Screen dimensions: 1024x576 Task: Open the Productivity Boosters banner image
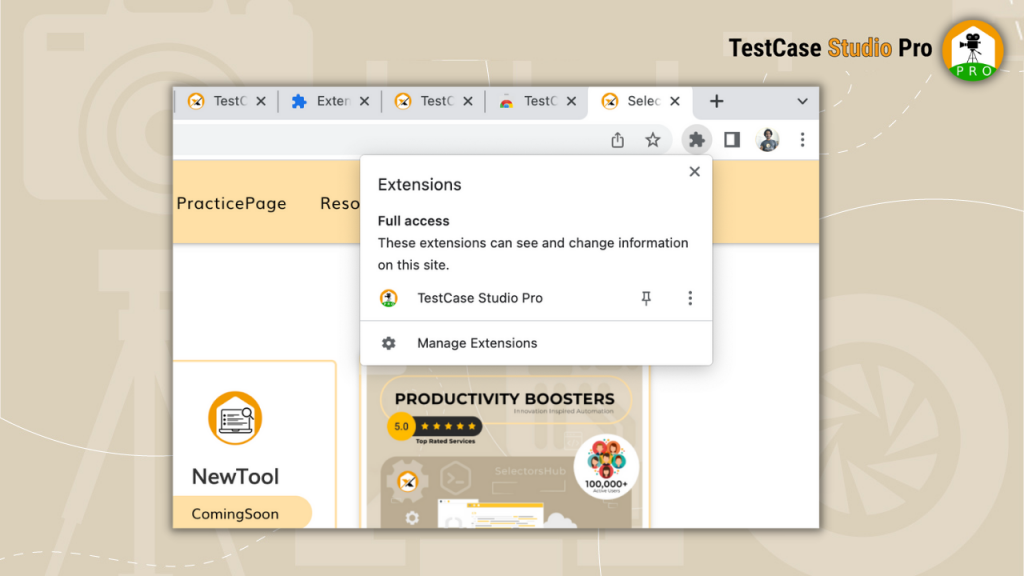click(x=505, y=447)
